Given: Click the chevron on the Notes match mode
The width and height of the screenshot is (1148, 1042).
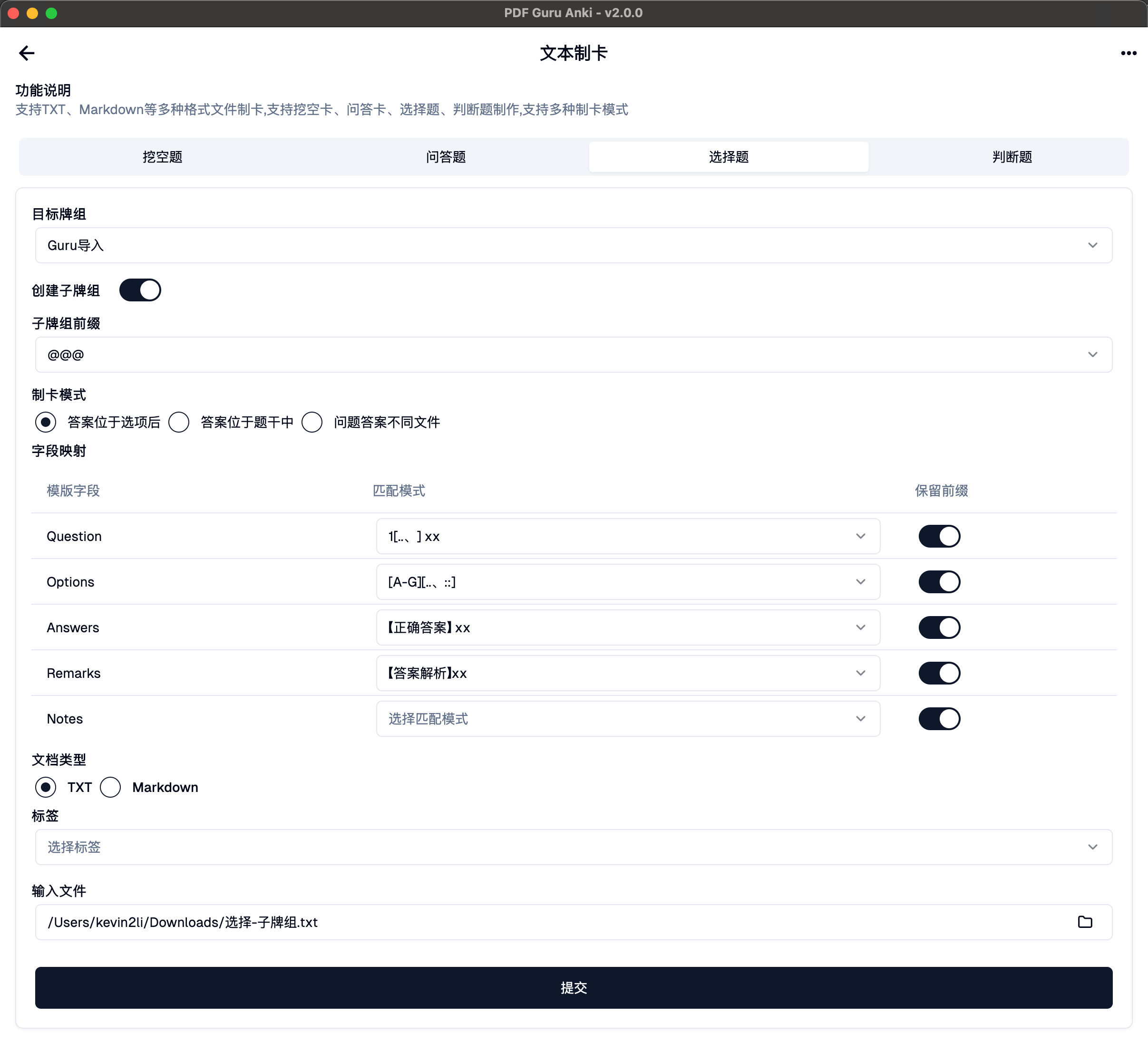Looking at the screenshot, I should point(860,719).
